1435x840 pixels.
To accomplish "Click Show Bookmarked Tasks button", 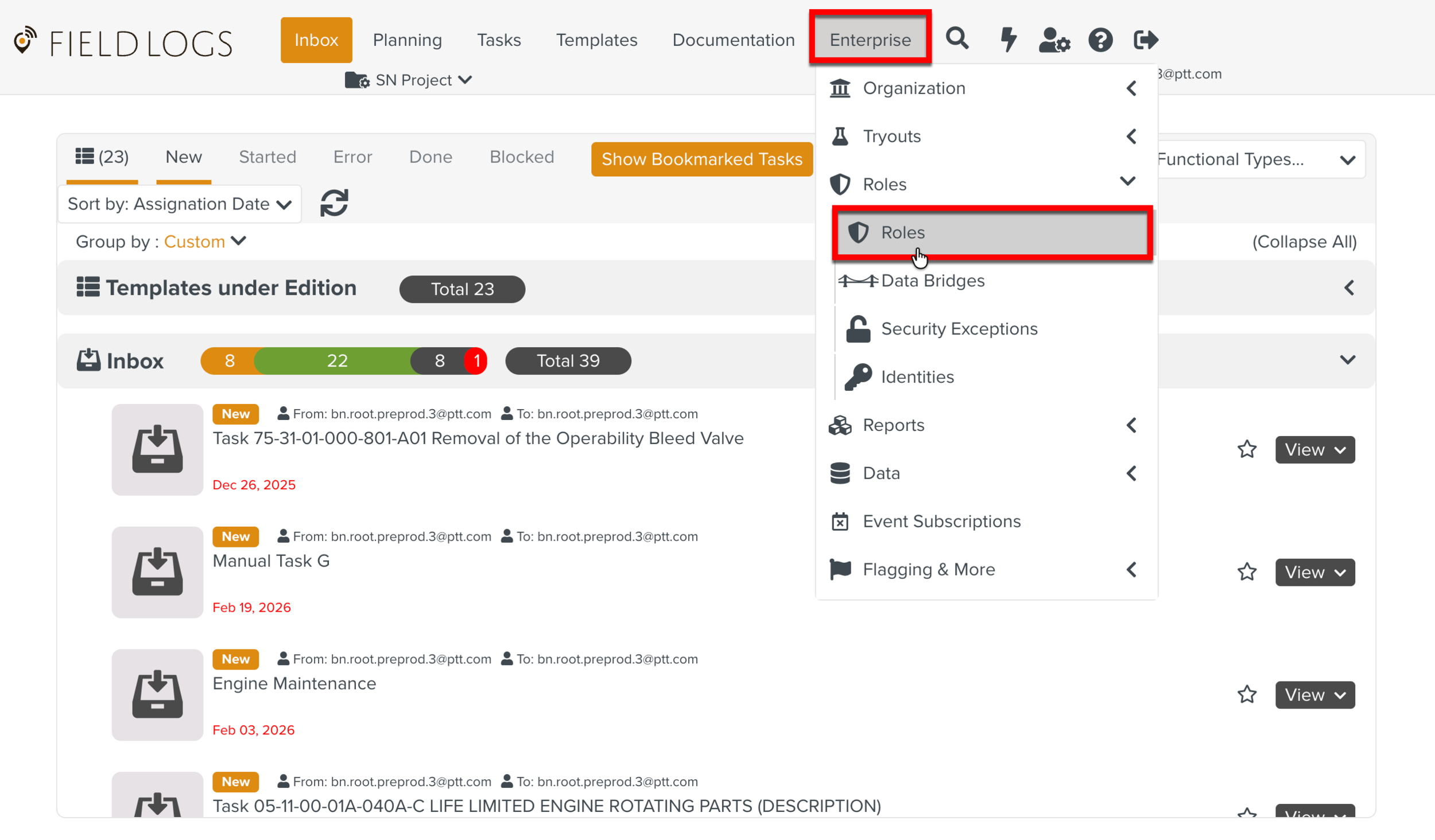I will coord(701,159).
